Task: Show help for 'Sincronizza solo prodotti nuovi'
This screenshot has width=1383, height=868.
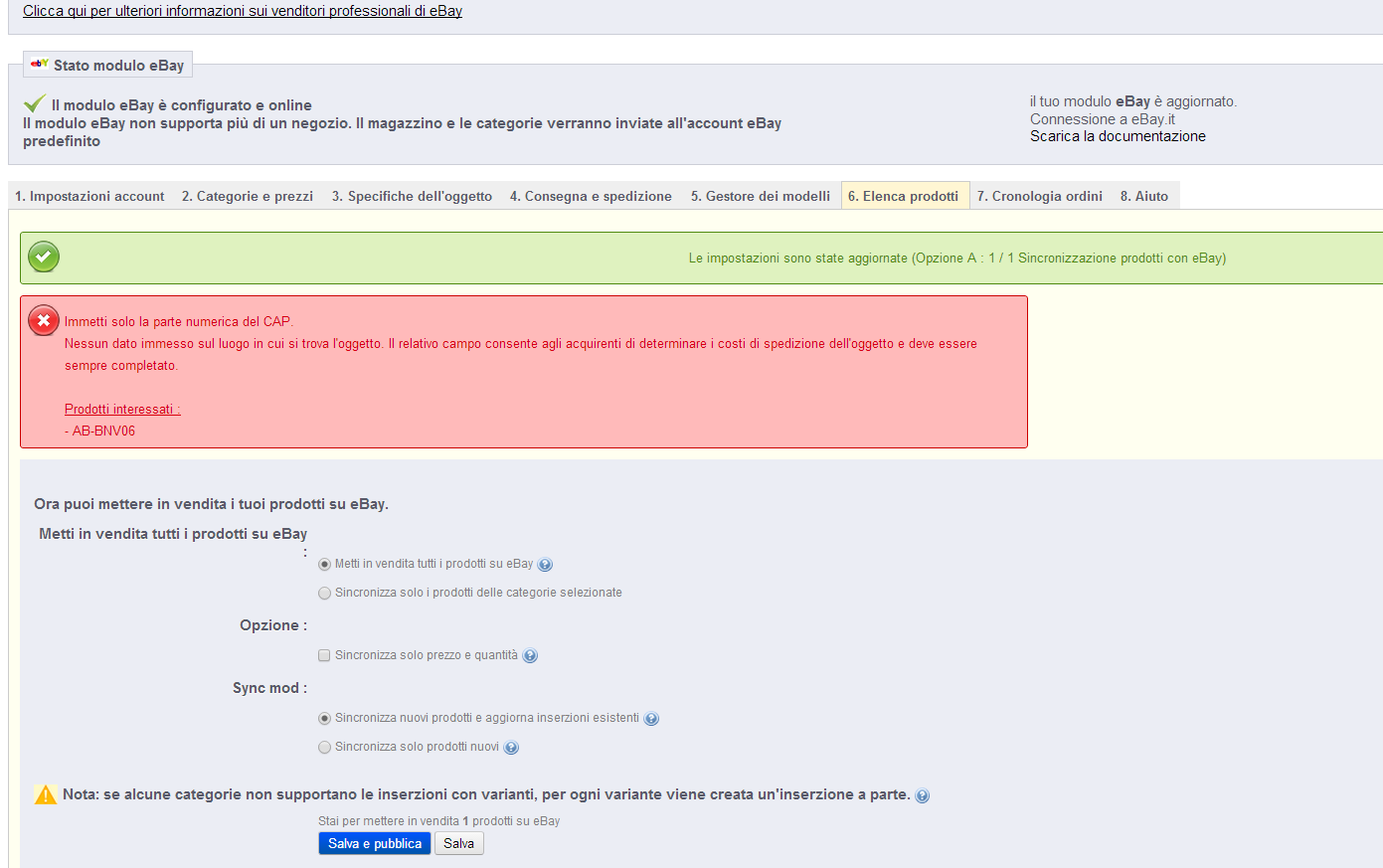Action: [x=511, y=748]
